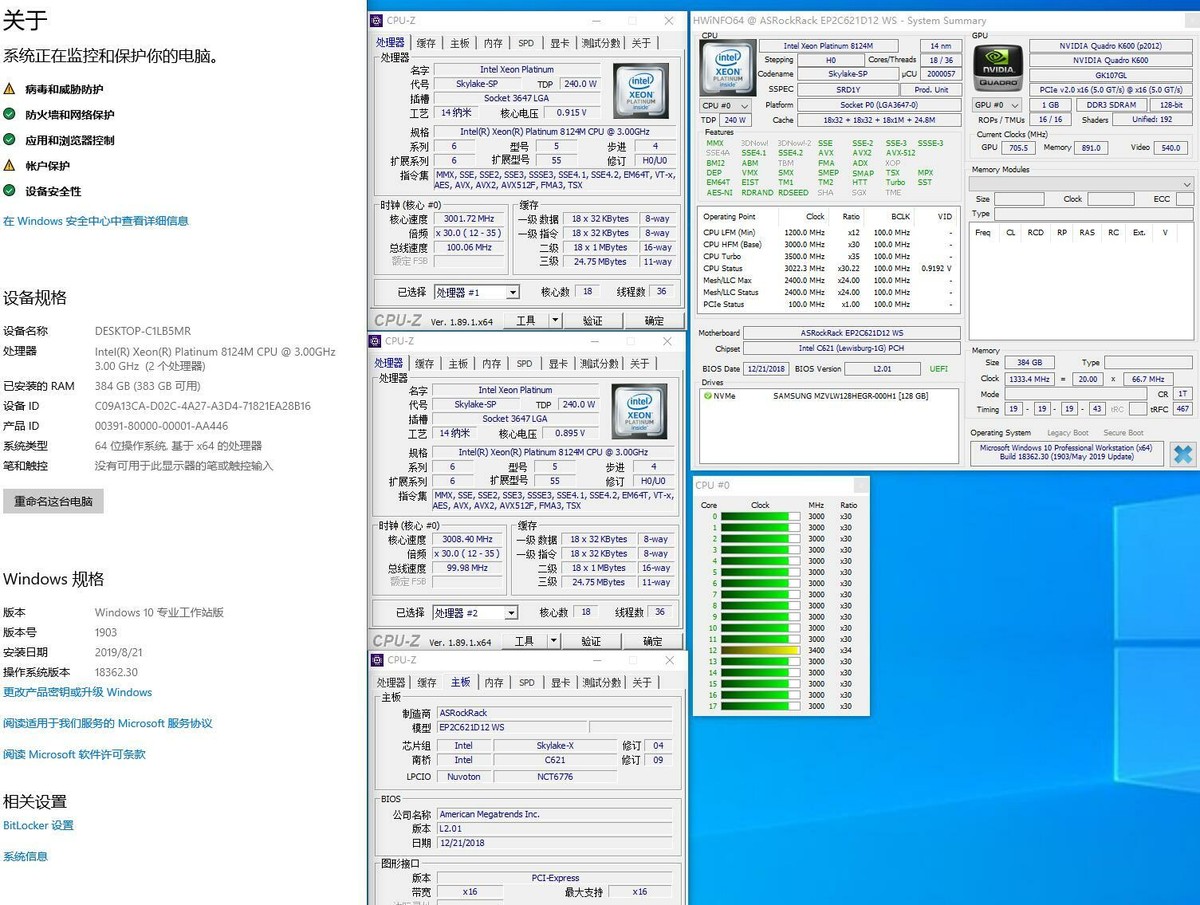Click the Xeon badge in processor #1 CPU-Z window
Screen dimensions: 1200x905
coord(640,92)
